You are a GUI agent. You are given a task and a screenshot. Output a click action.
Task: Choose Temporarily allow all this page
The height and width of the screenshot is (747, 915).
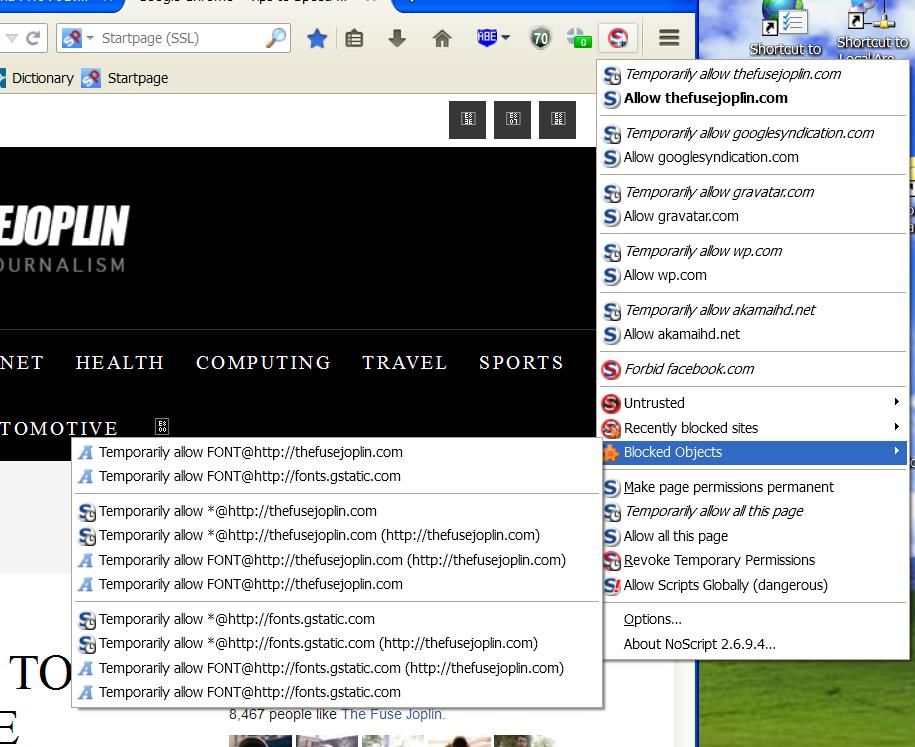coord(713,511)
